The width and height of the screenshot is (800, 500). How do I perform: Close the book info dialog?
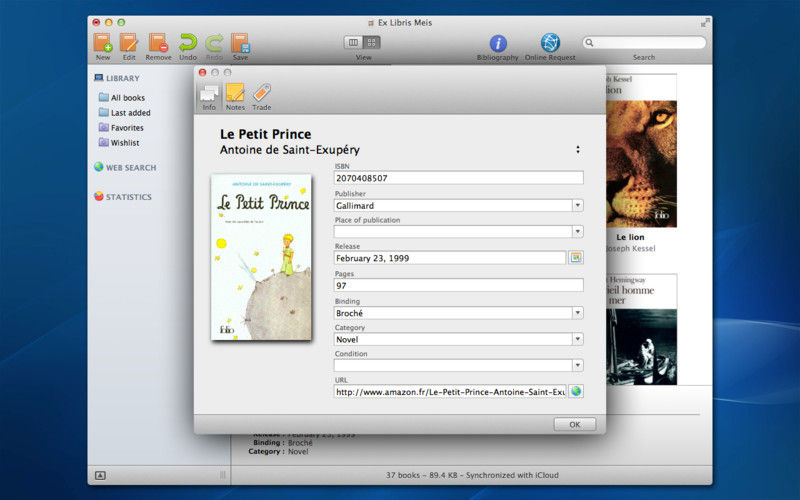(202, 72)
